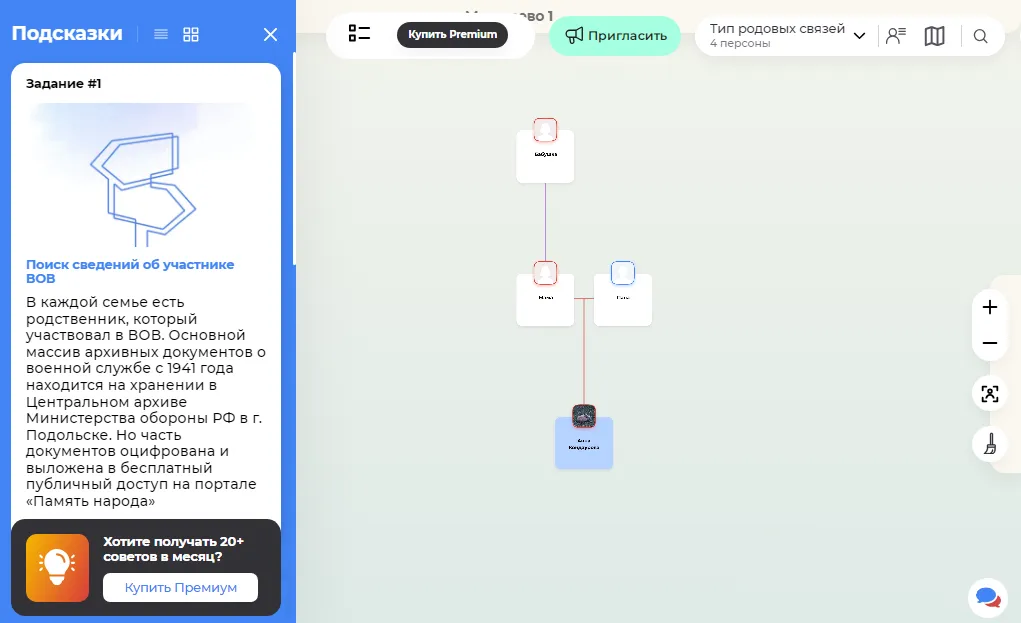
Task: Zoom out with the minus button
Action: [x=989, y=343]
